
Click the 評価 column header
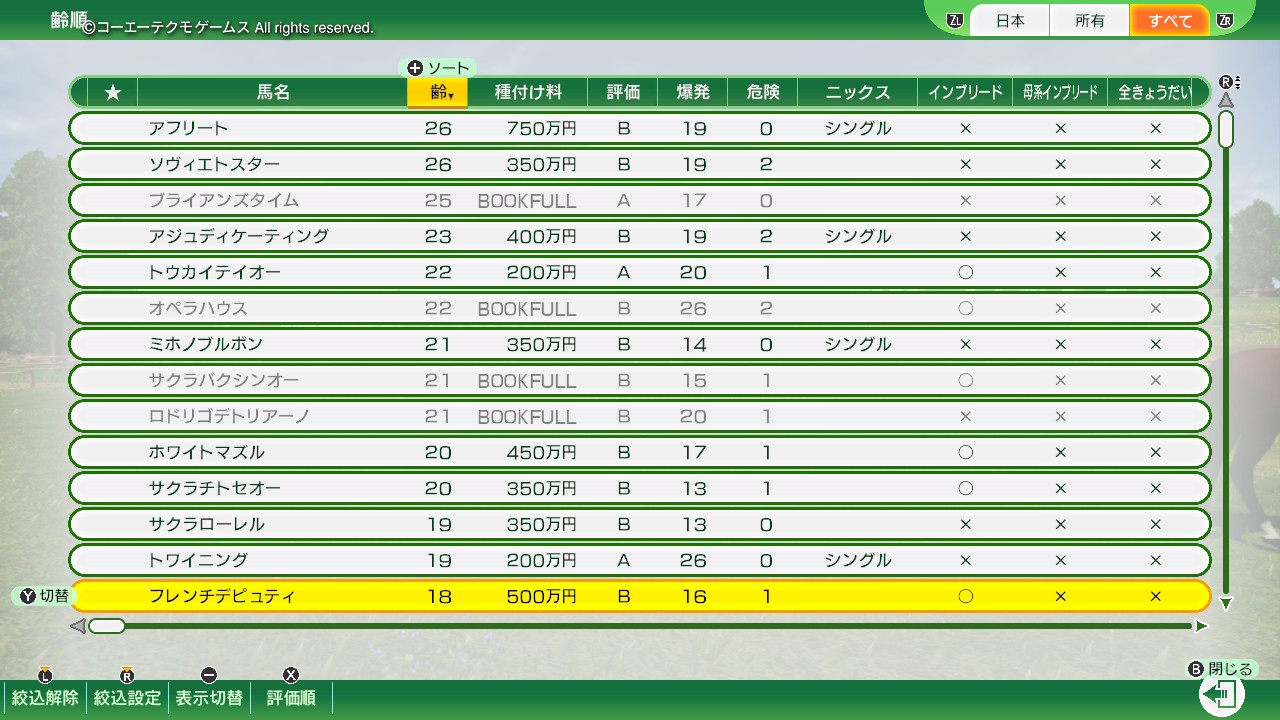(x=623, y=92)
